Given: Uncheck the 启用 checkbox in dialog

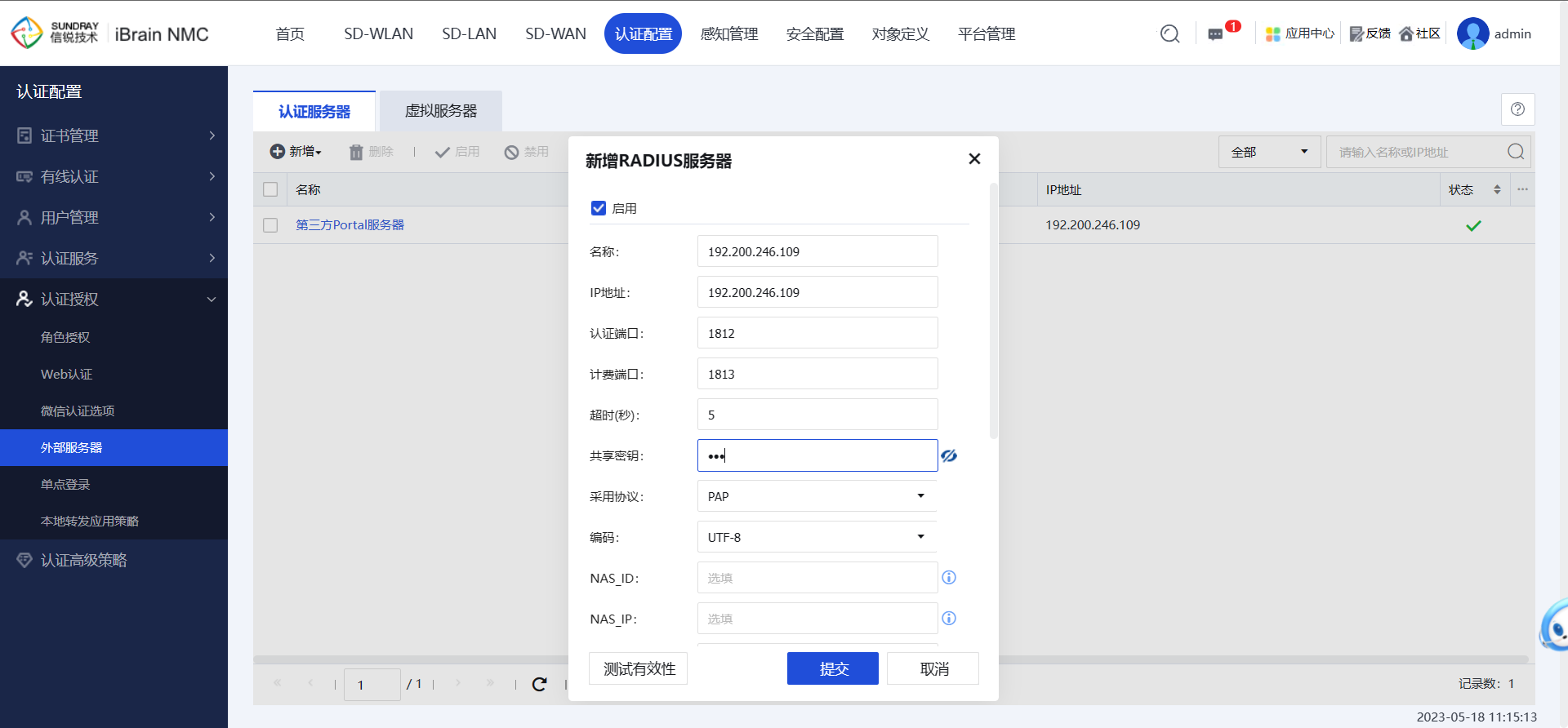Looking at the screenshot, I should (599, 208).
